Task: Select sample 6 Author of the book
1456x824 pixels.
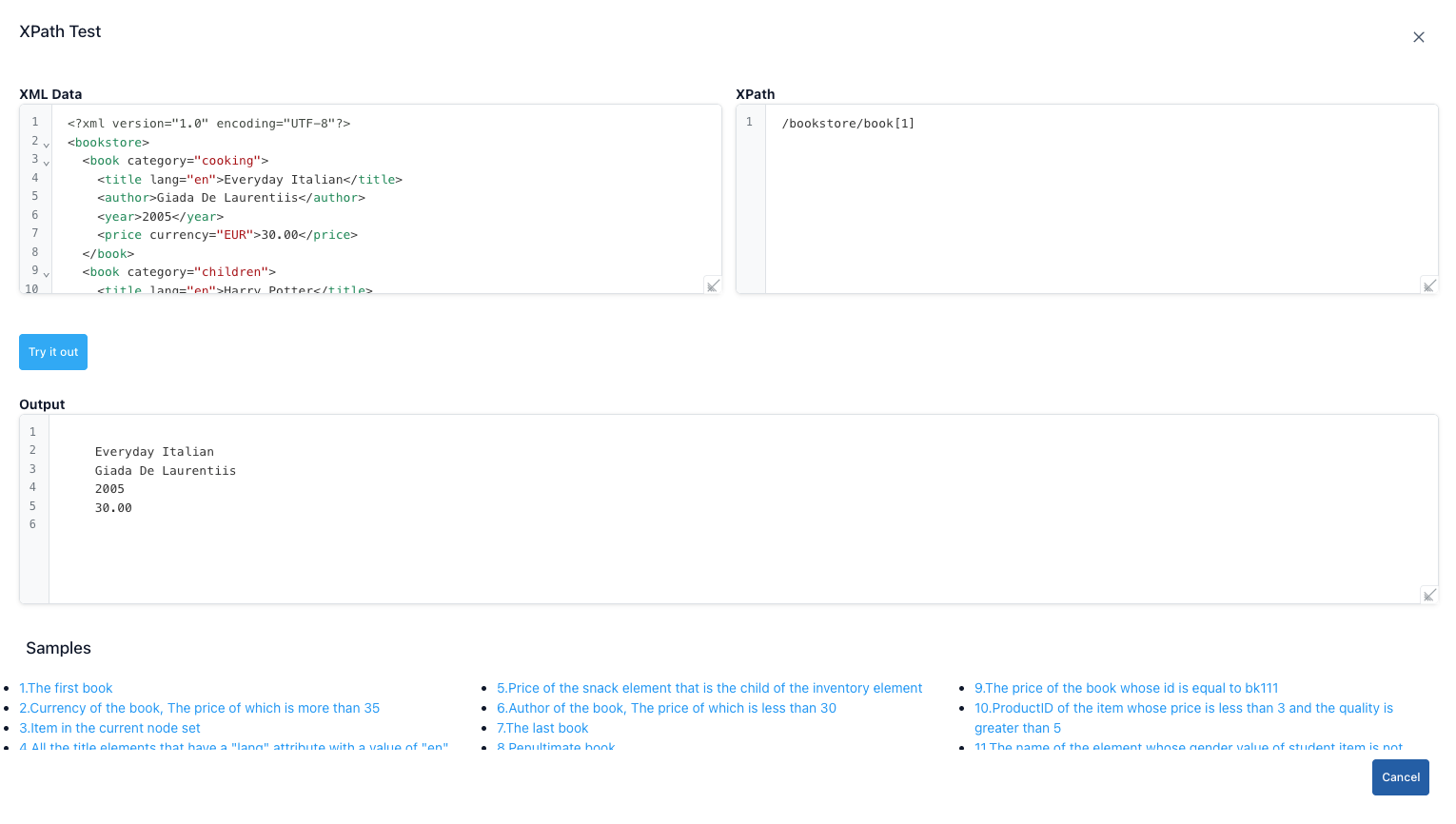Action: click(666, 708)
